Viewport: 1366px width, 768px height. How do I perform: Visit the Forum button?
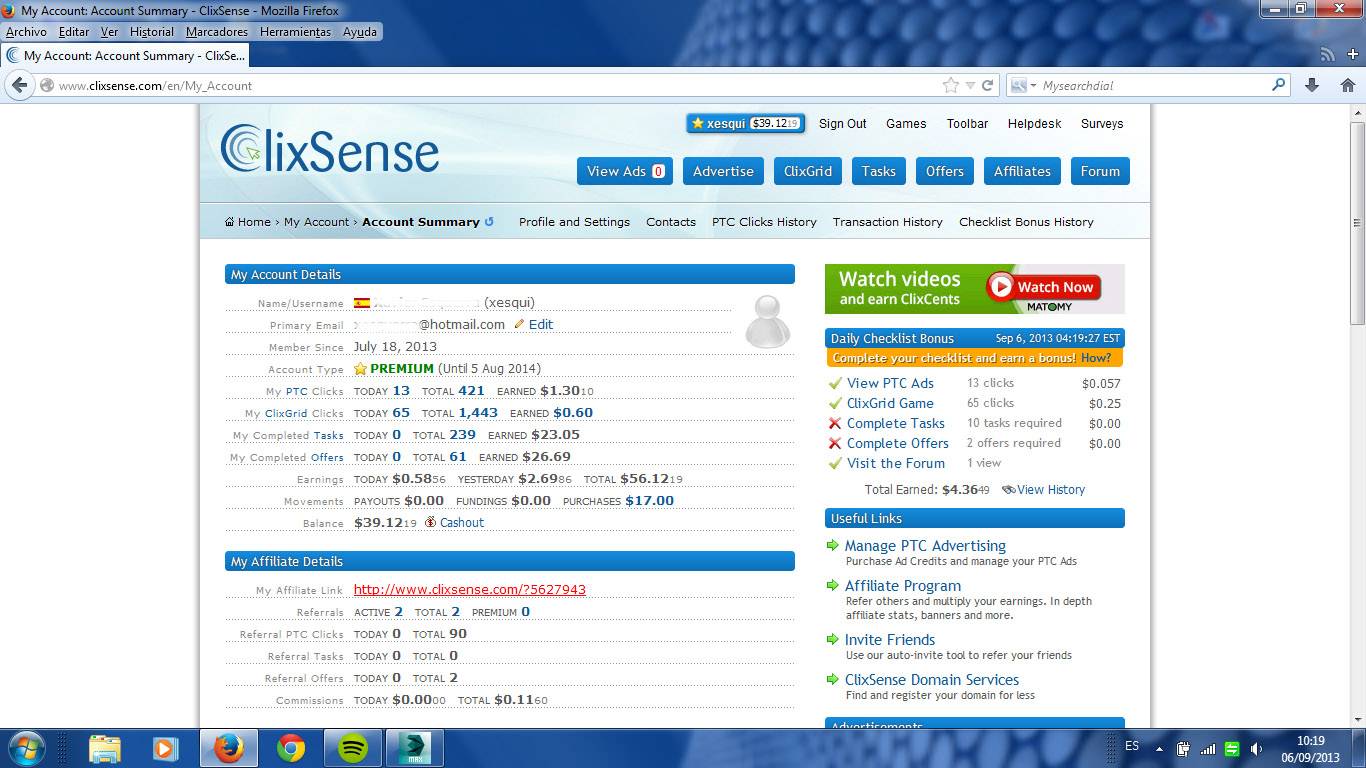(x=1100, y=171)
